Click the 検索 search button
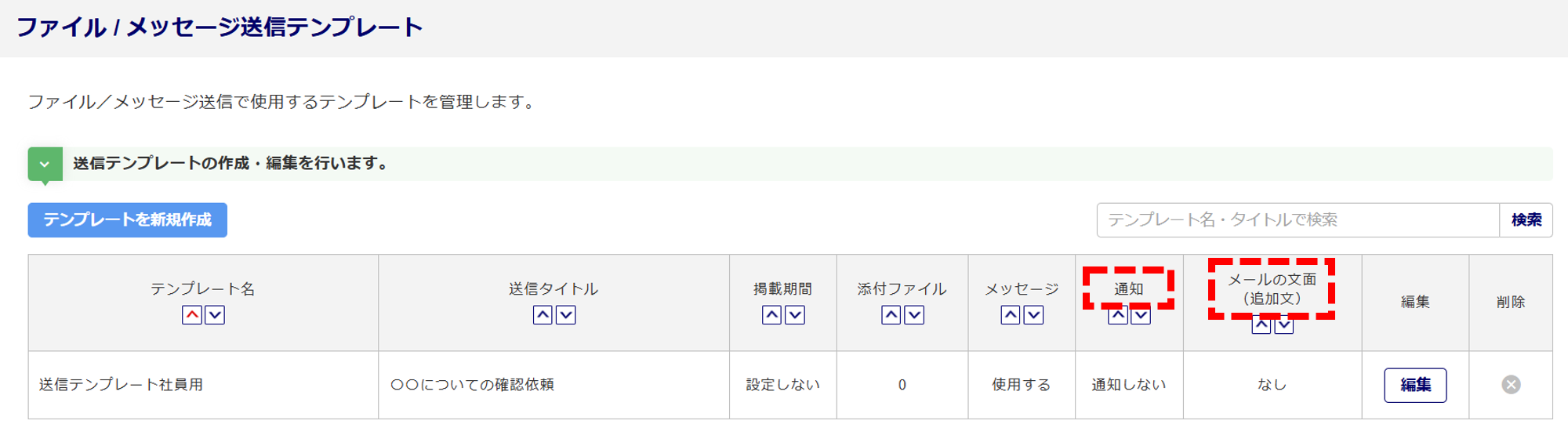The height and width of the screenshot is (435, 1568). pyautogui.click(x=1526, y=220)
